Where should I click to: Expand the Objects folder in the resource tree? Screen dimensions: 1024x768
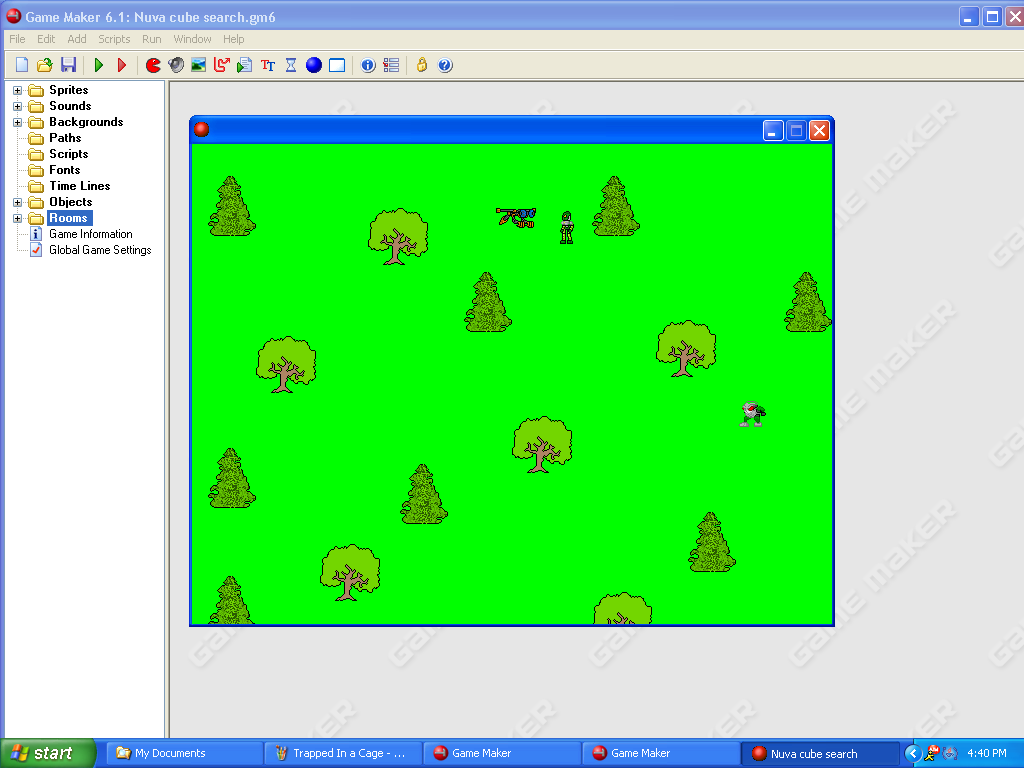(x=16, y=201)
